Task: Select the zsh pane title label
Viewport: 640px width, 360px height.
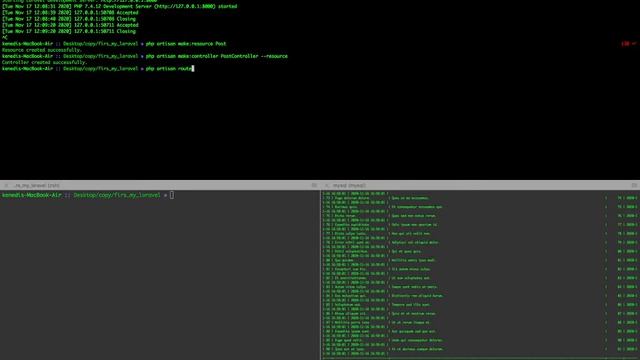Action: (x=36, y=185)
